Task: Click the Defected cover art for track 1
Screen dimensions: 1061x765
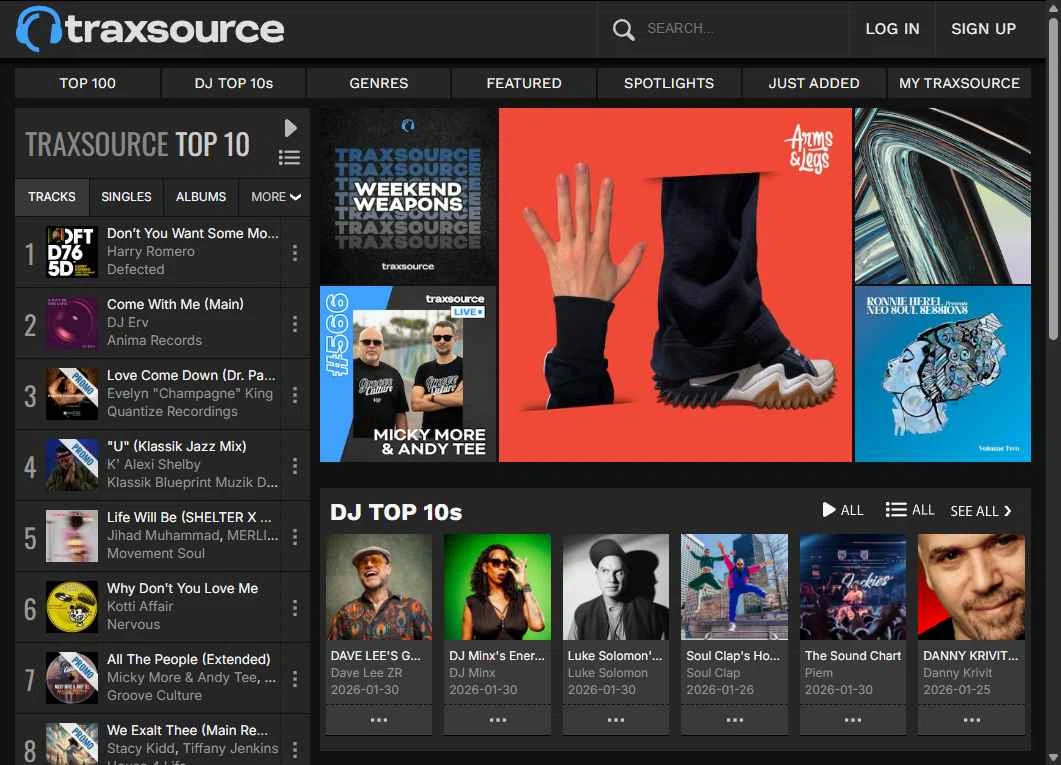Action: (x=72, y=252)
